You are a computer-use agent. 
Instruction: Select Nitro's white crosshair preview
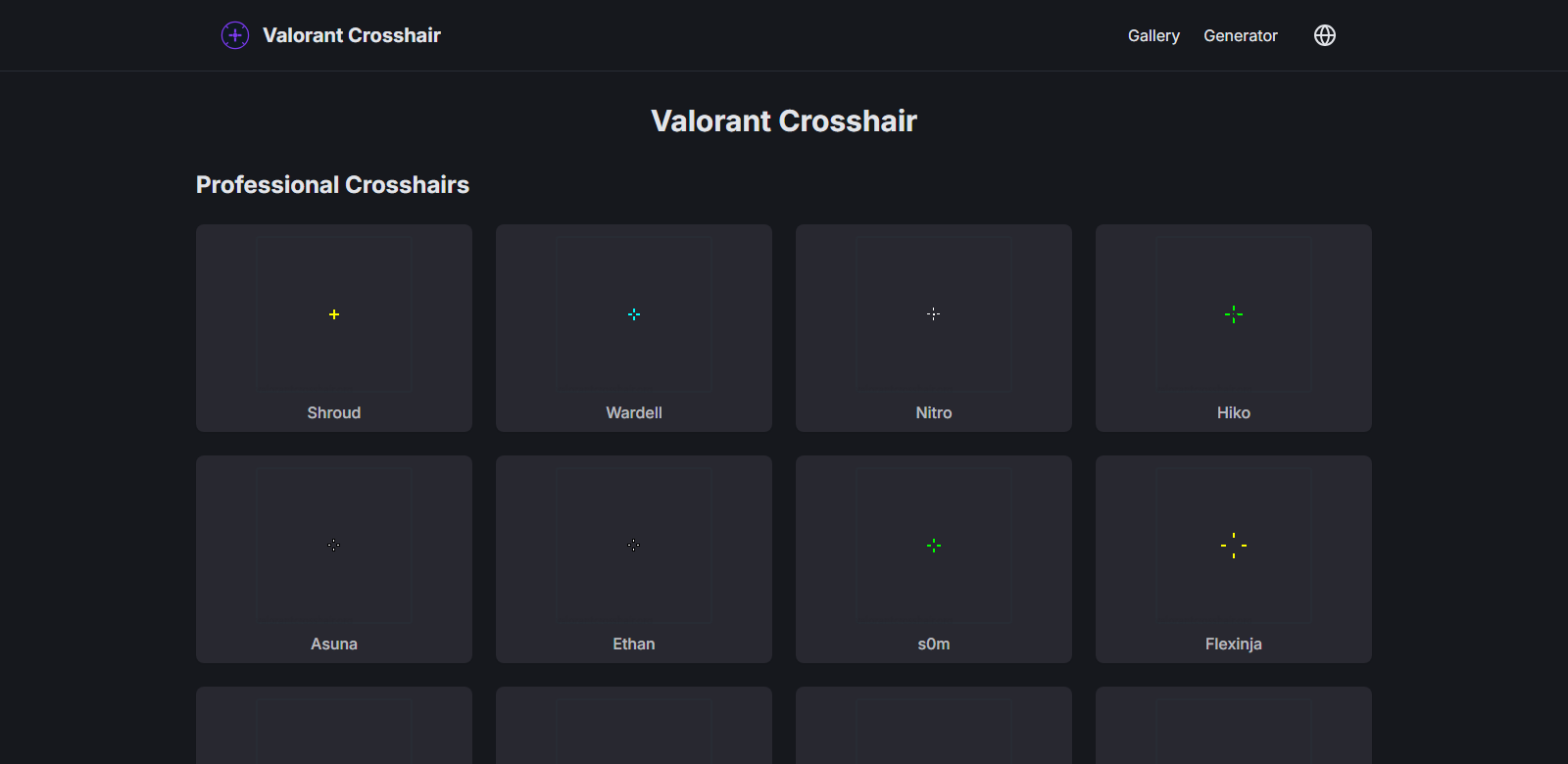pos(934,314)
